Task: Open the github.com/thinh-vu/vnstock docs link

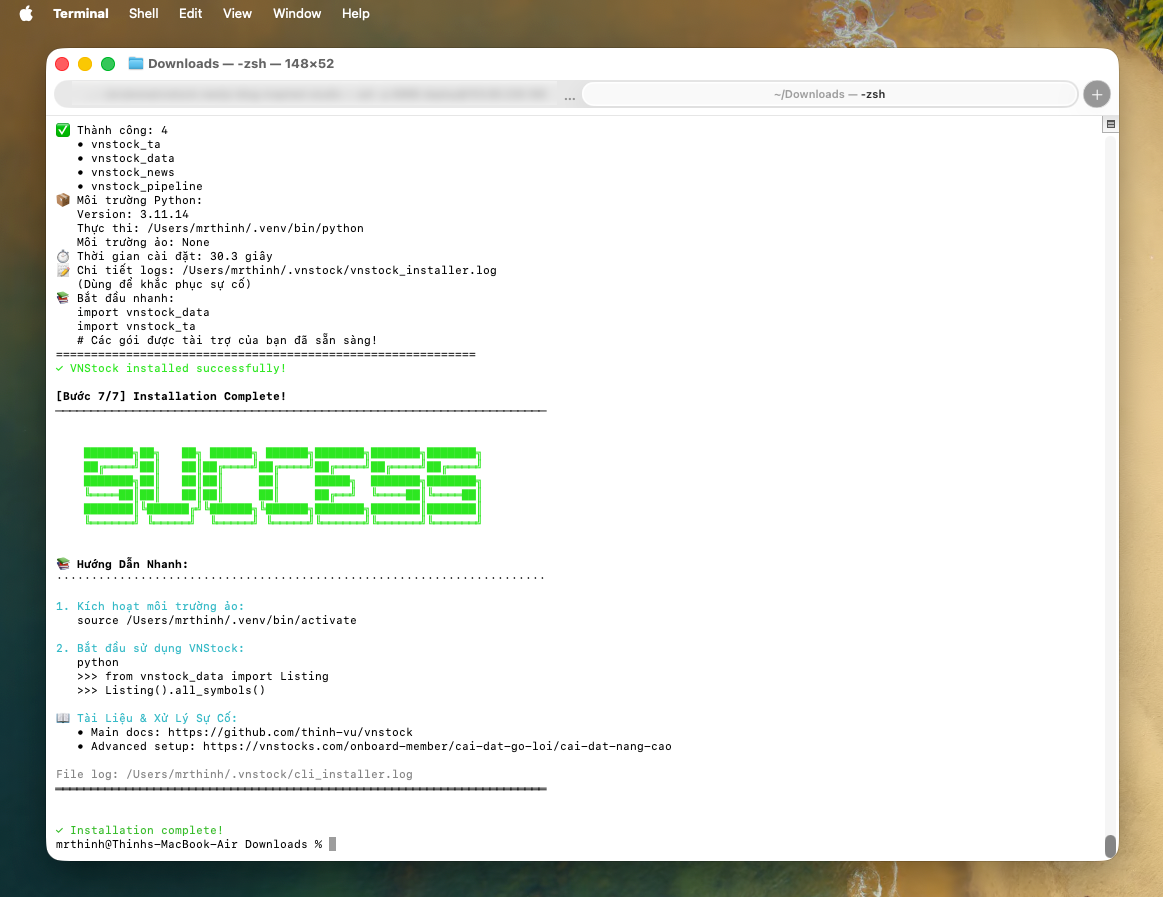Action: click(x=290, y=732)
